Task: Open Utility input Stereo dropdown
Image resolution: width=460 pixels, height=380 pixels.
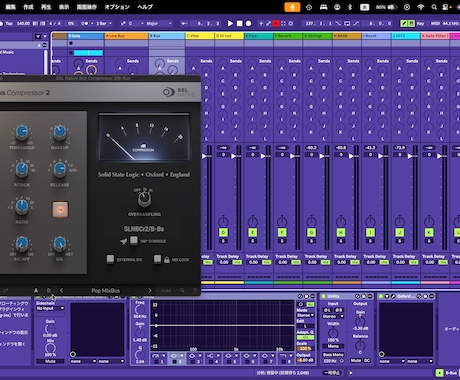Action: click(x=333, y=316)
